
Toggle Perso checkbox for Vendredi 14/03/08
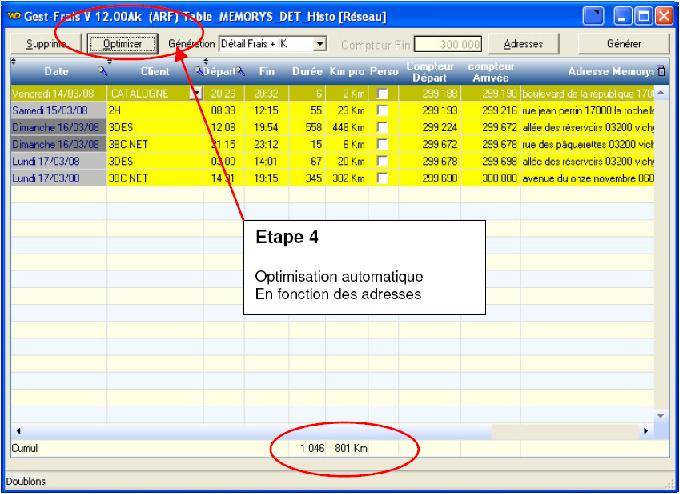[x=383, y=93]
